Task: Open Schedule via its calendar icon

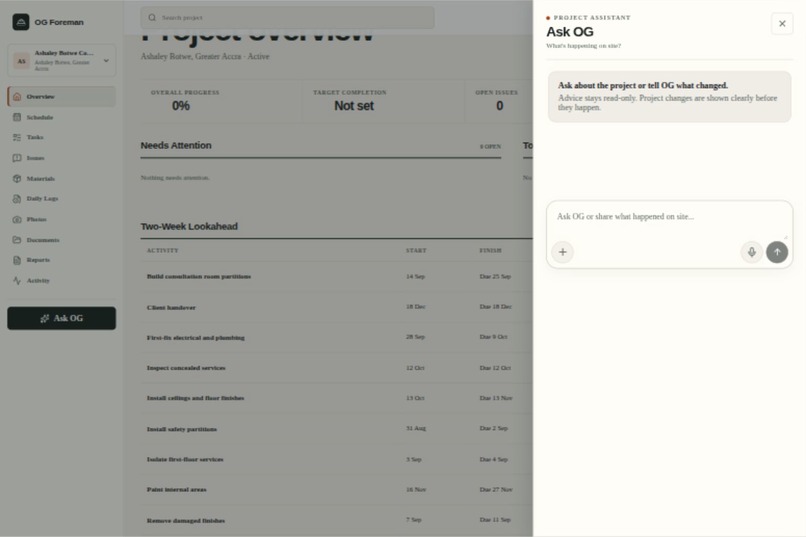Action: click(17, 117)
